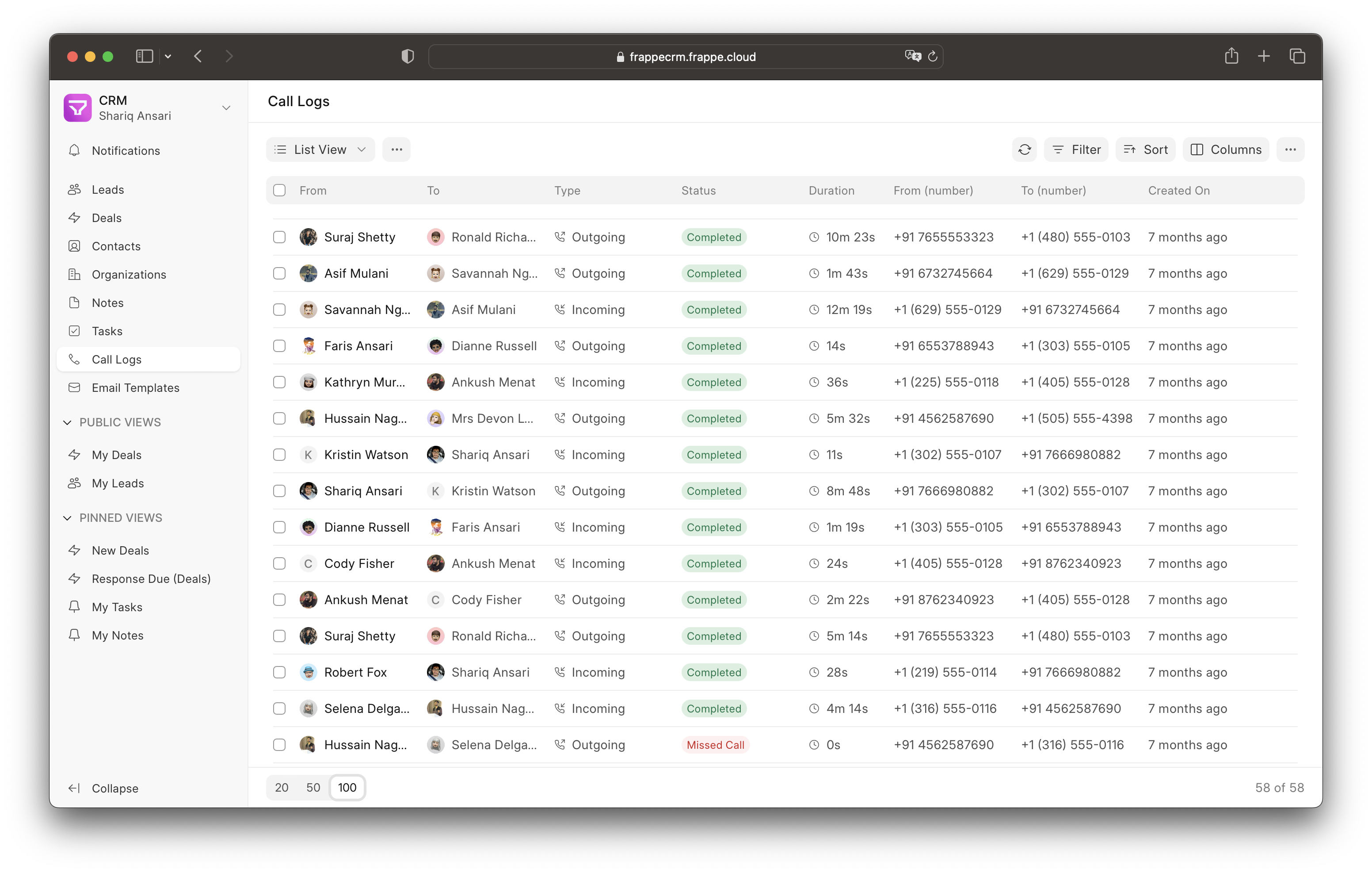Open the List View dropdown

(x=320, y=149)
